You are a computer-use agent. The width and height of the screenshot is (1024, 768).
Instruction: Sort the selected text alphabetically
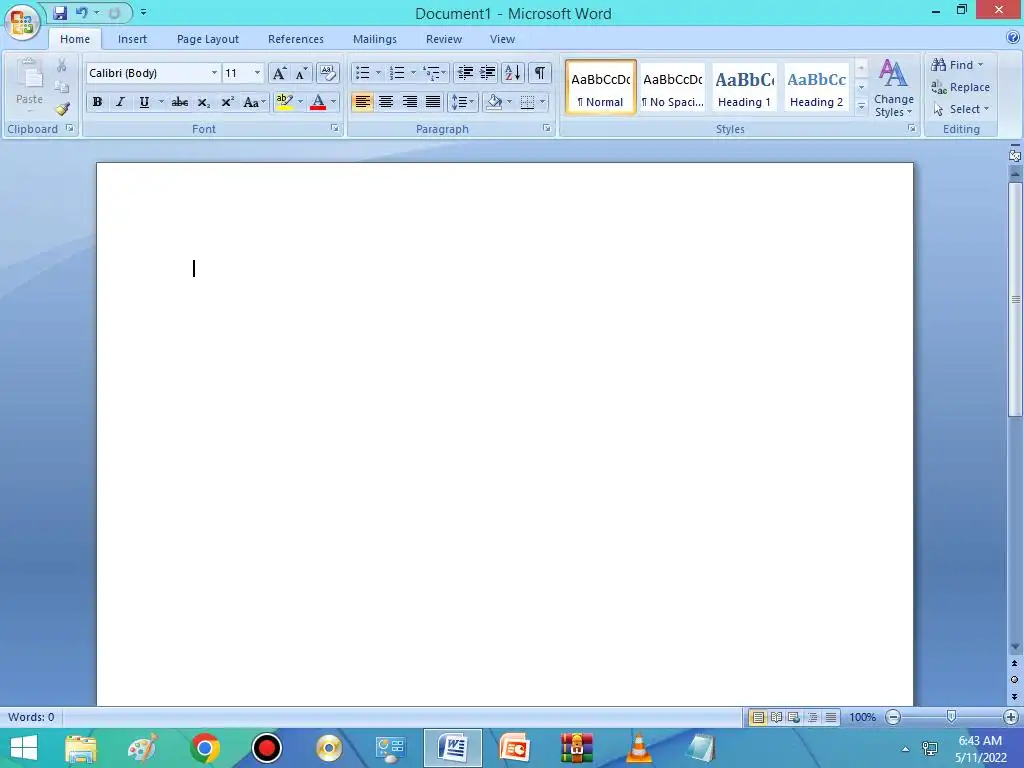(x=513, y=73)
